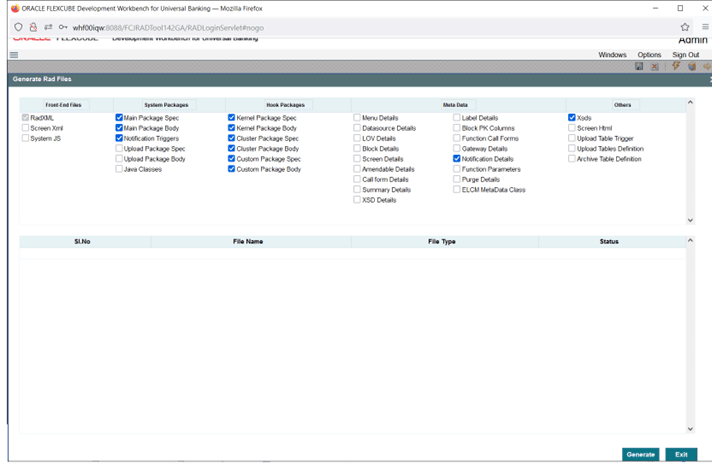Click the Firefox shield tracking protection icon
The height and width of the screenshot is (464, 712).
(x=18, y=27)
